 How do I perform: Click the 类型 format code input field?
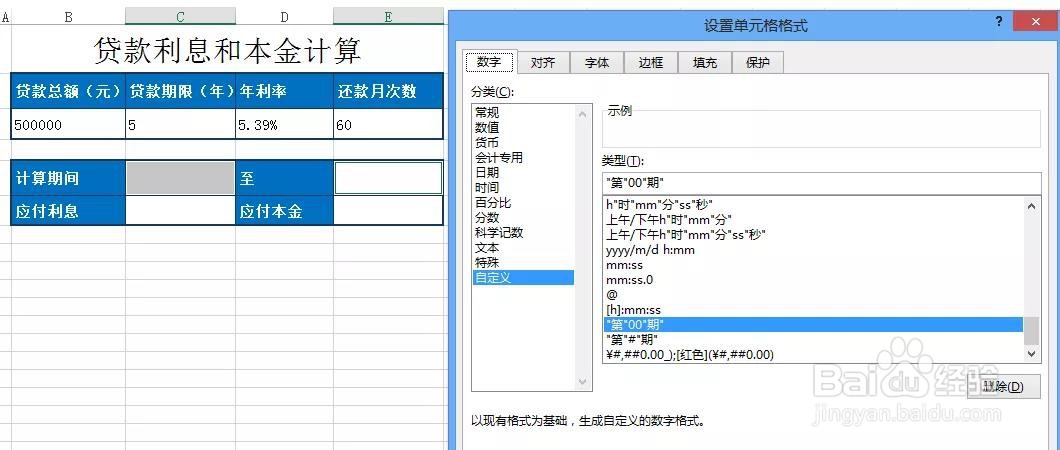point(821,182)
